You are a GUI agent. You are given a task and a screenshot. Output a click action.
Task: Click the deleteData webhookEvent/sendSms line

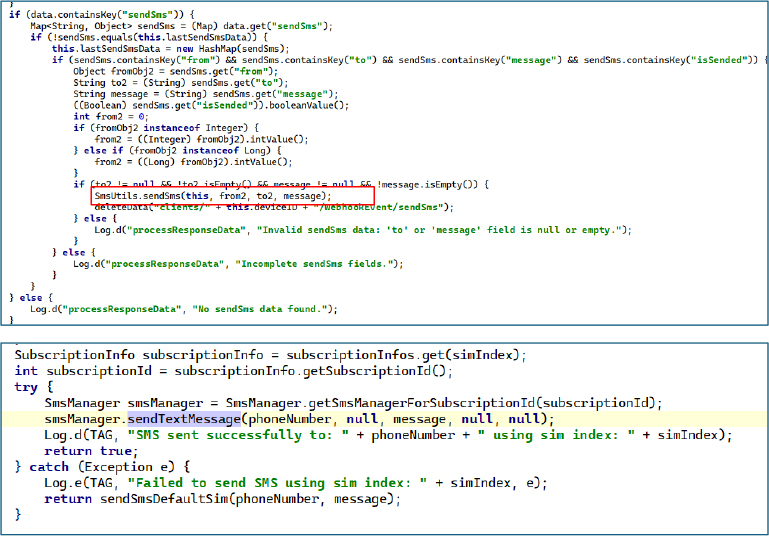(x=274, y=207)
